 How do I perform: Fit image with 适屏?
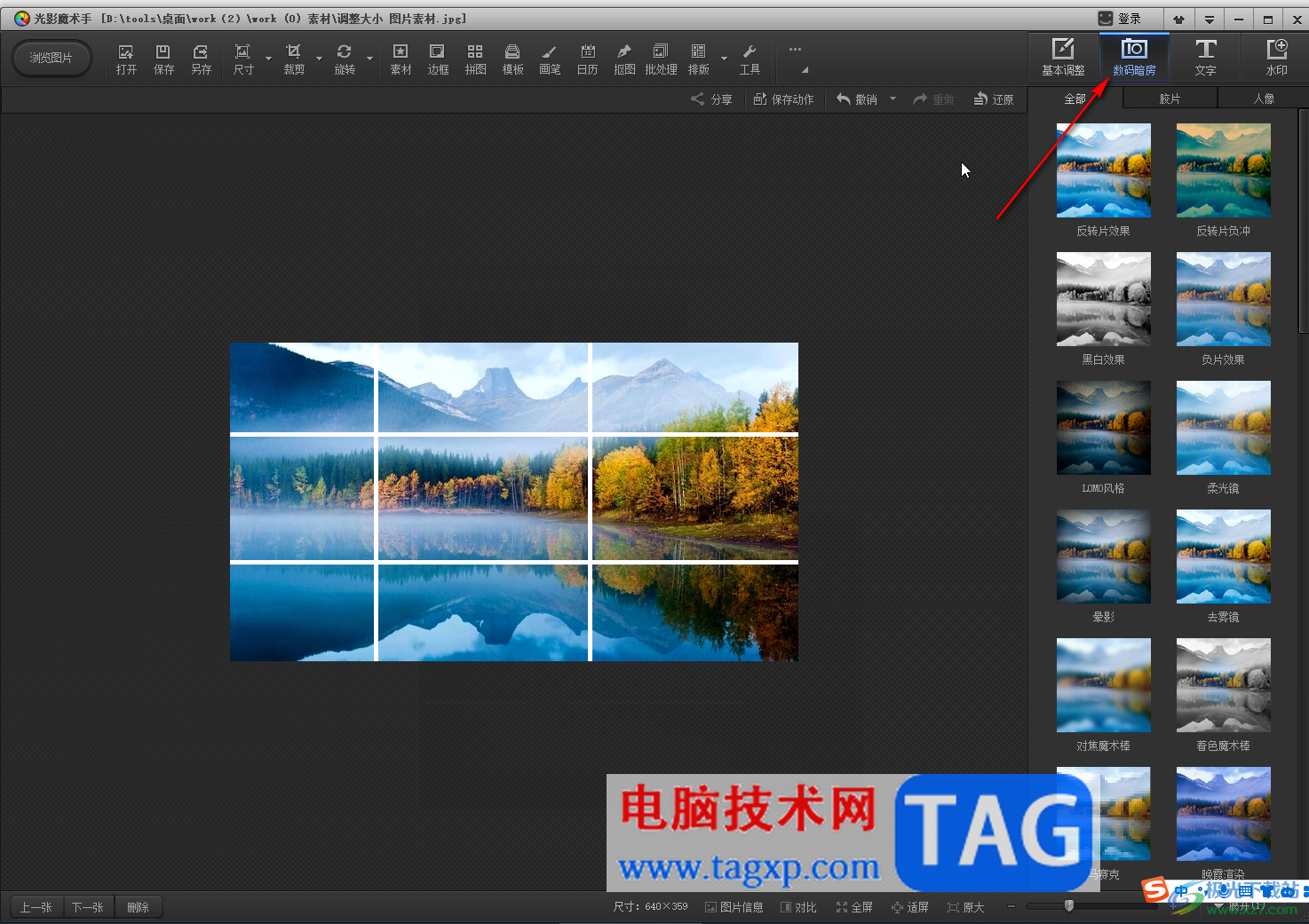pos(910,907)
